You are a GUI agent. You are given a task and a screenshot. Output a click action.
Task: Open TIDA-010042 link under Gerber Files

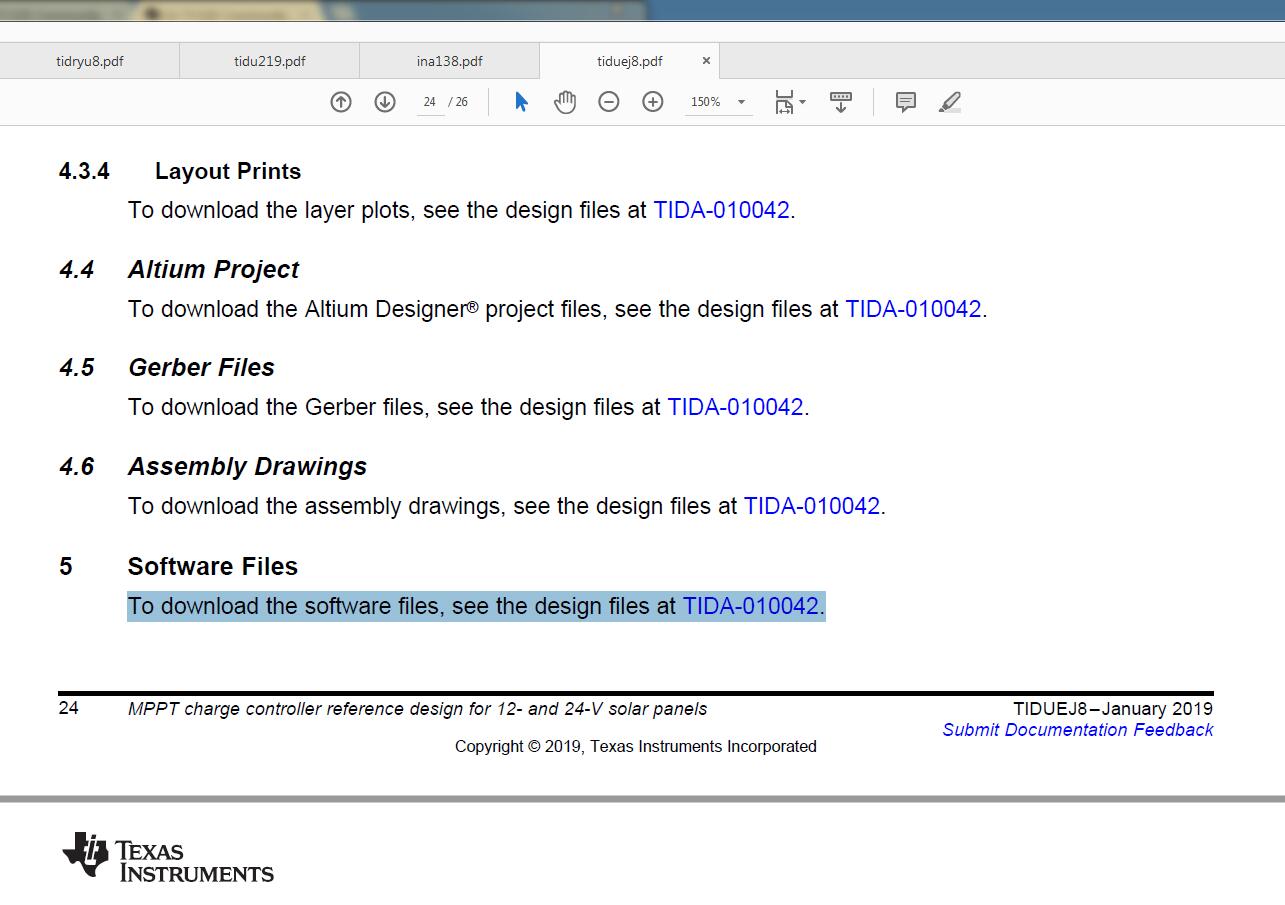[x=736, y=407]
